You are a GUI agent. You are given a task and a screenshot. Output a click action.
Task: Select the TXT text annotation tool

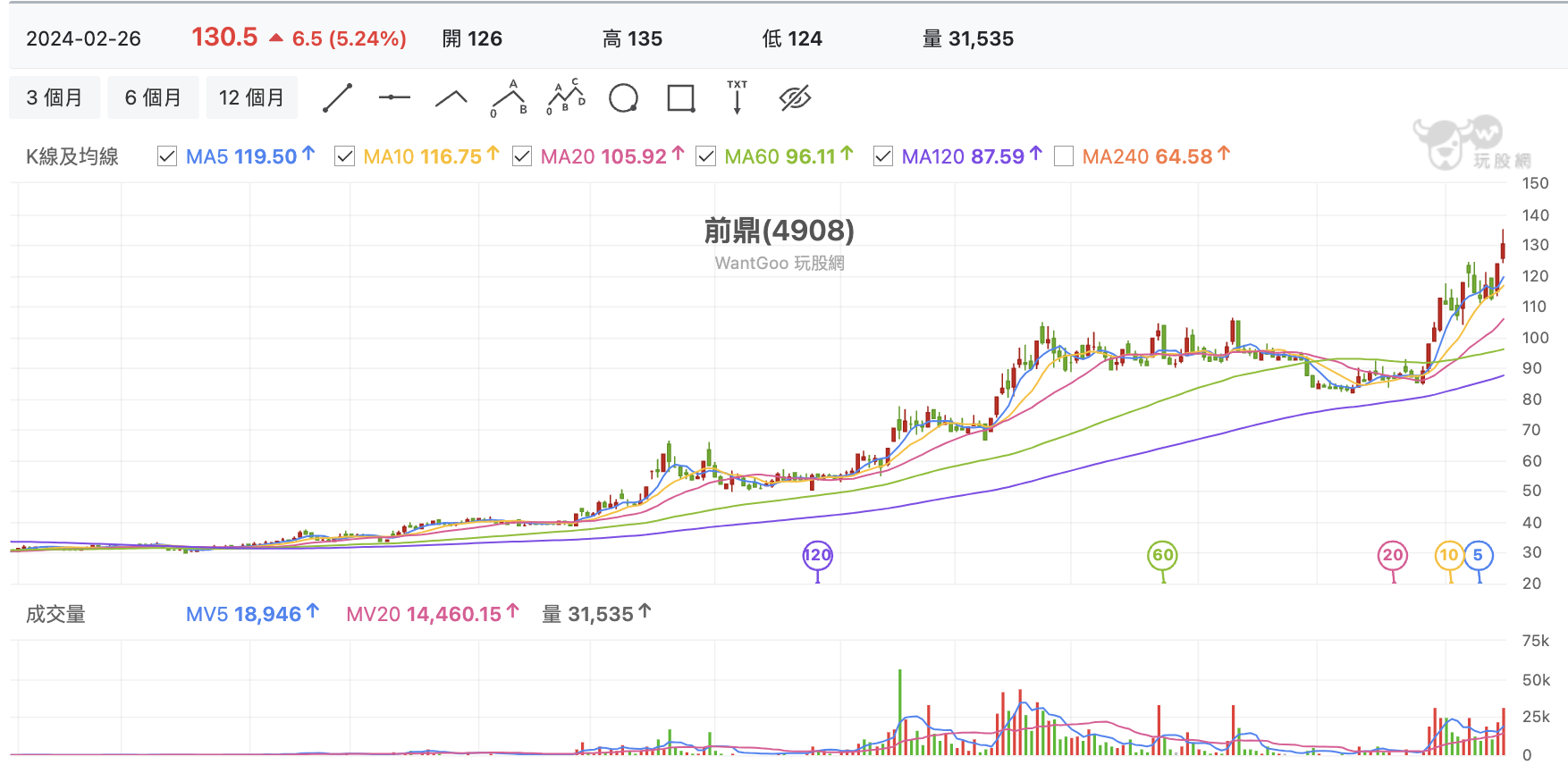click(738, 97)
